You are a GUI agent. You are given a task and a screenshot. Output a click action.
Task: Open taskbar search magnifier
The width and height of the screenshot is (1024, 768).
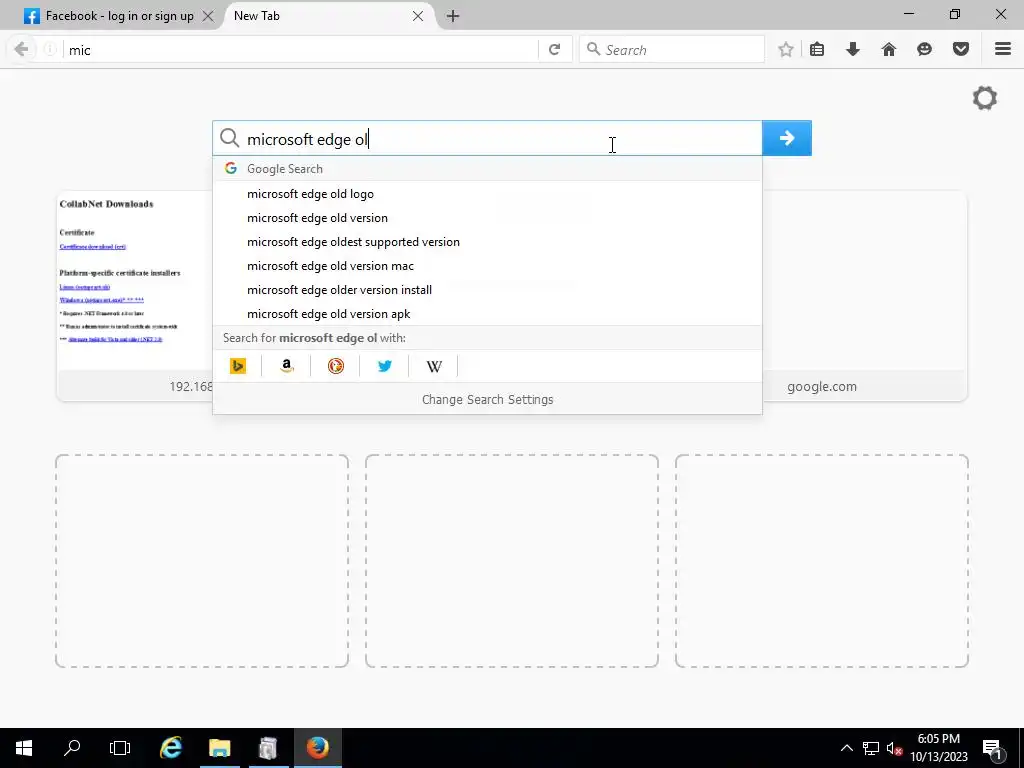(x=72, y=748)
